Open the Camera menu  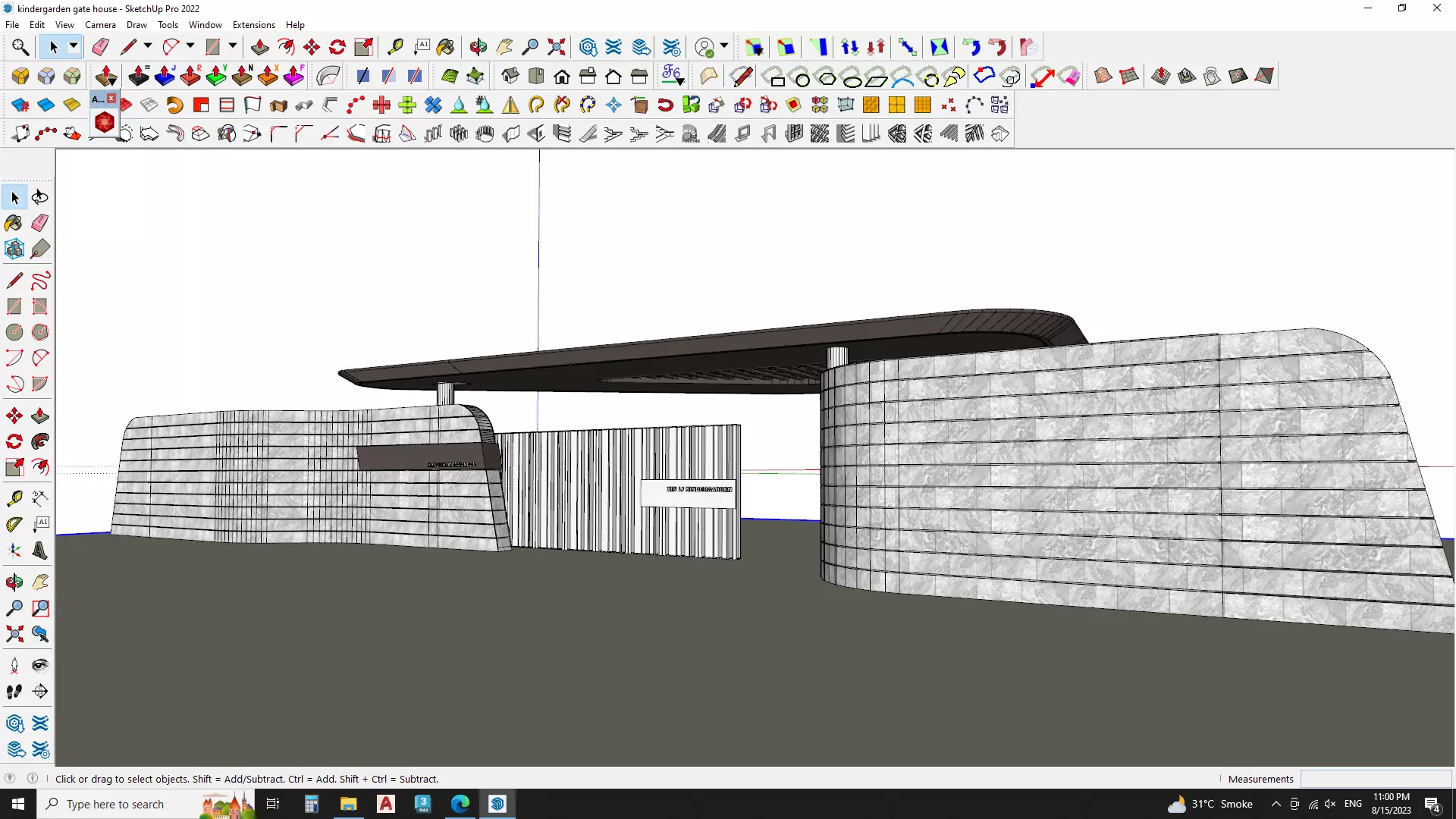(x=100, y=25)
